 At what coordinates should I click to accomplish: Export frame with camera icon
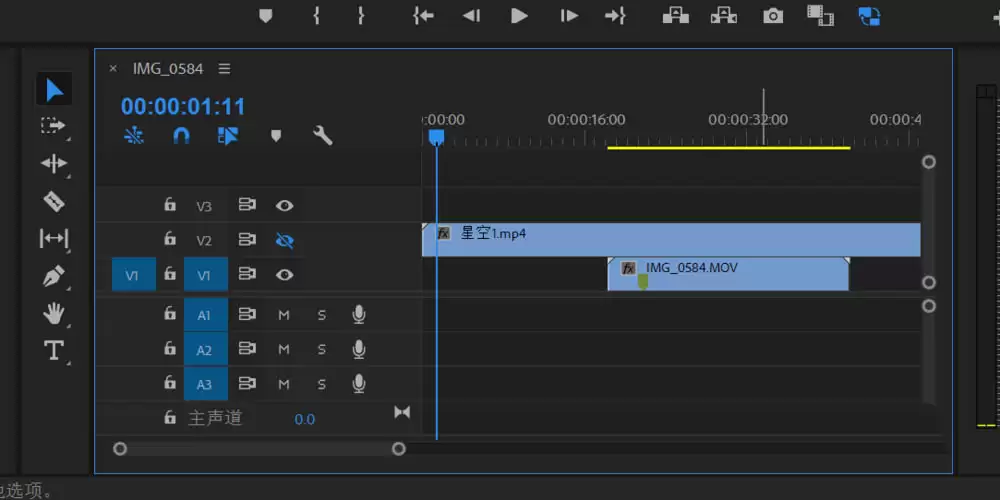pyautogui.click(x=773, y=16)
